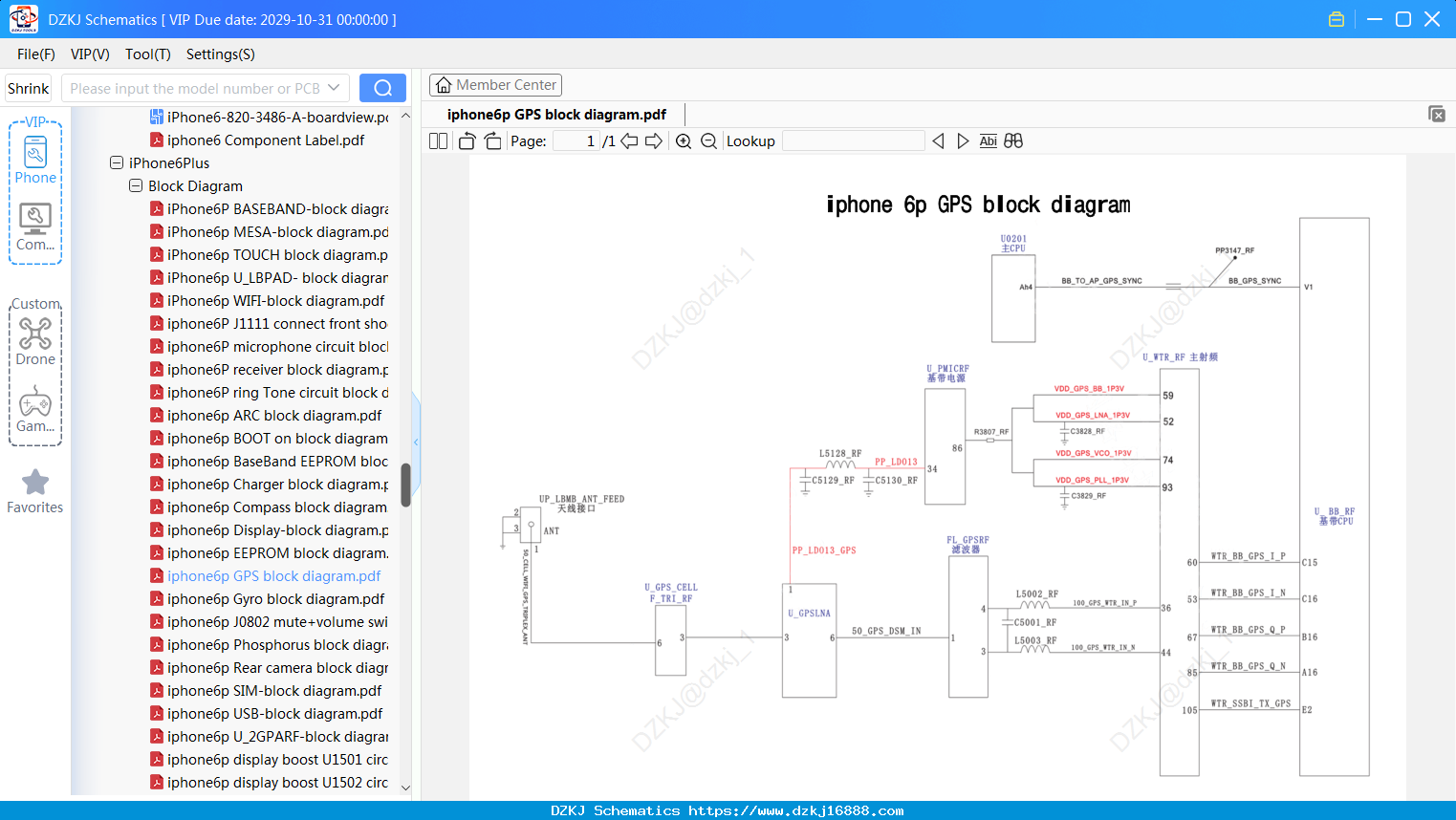Image resolution: width=1456 pixels, height=820 pixels.
Task: Rotate the page counterclockwise
Action: click(467, 141)
